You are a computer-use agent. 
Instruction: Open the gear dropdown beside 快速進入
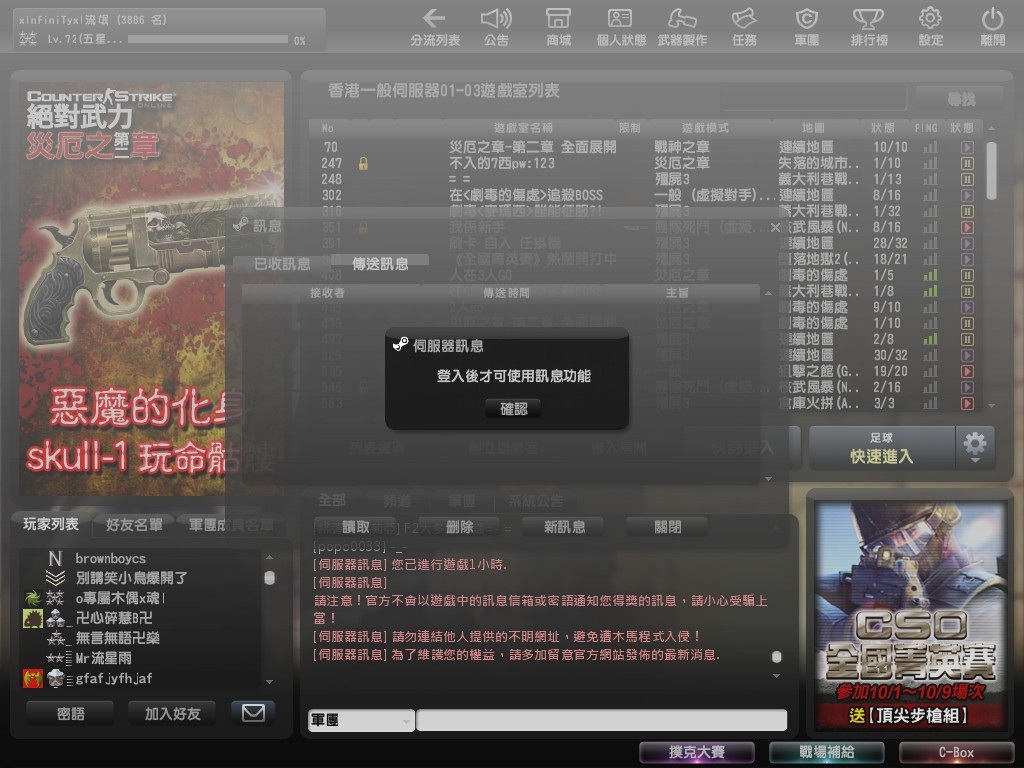(975, 447)
